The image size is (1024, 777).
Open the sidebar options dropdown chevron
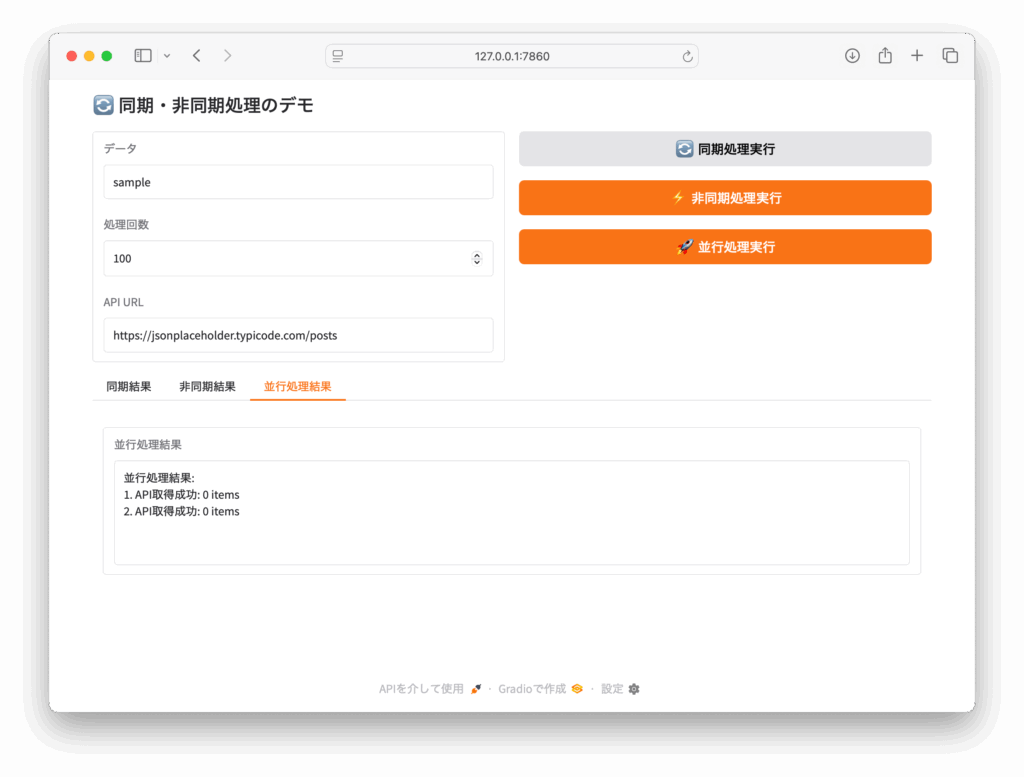167,56
